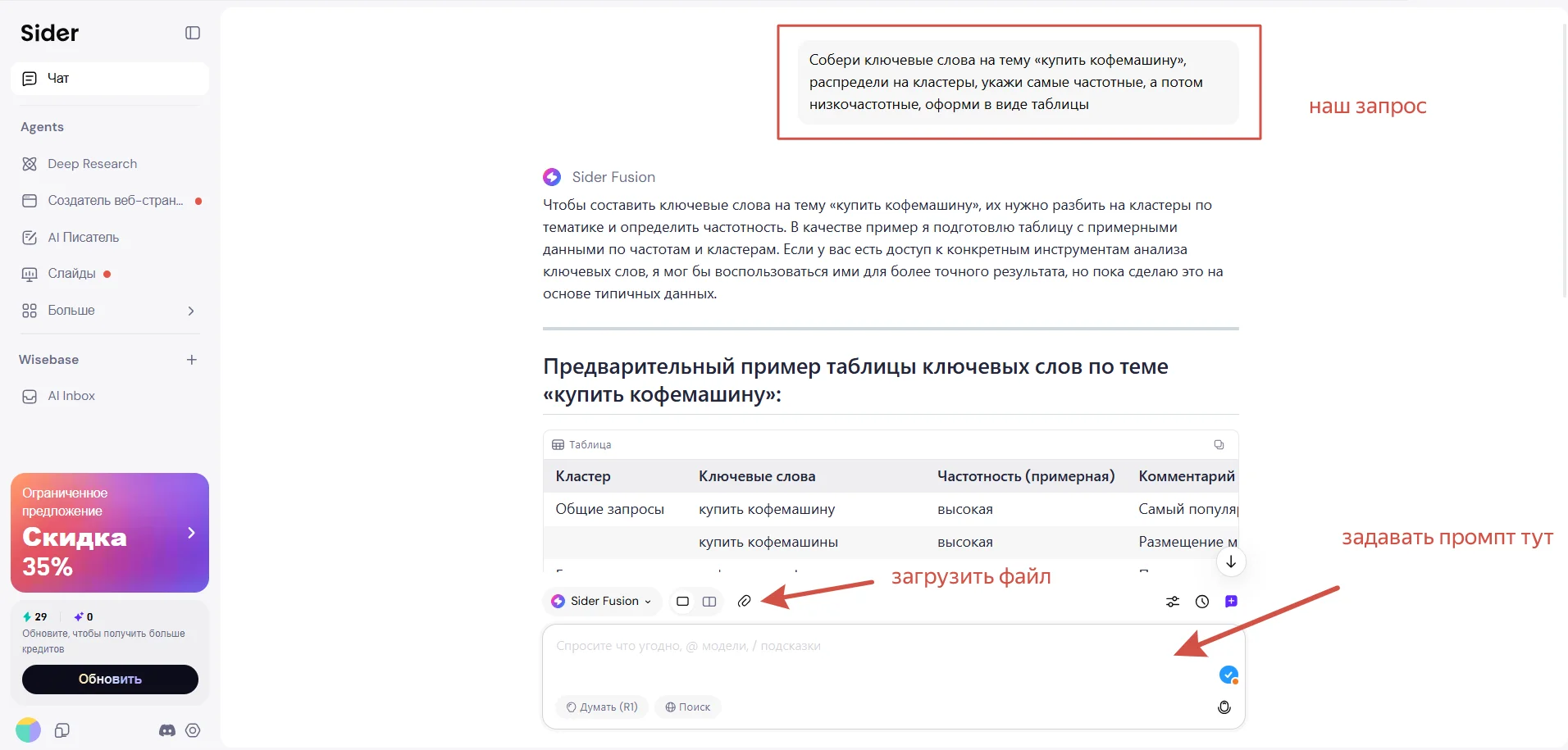Click the AI Писатель pencil icon
Viewport: 1568px width, 750px height.
coord(30,238)
